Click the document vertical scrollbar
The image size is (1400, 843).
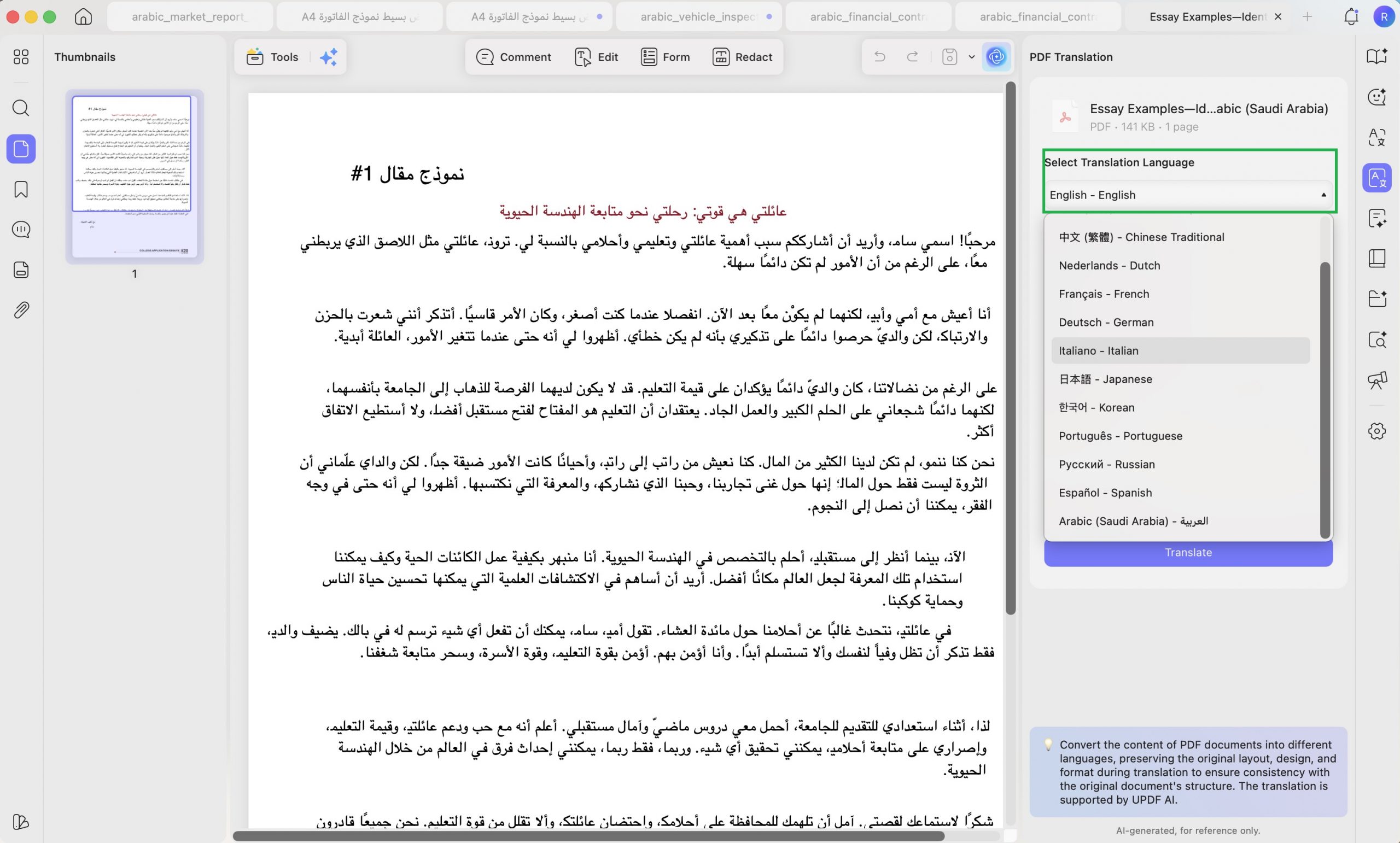coord(1010,348)
